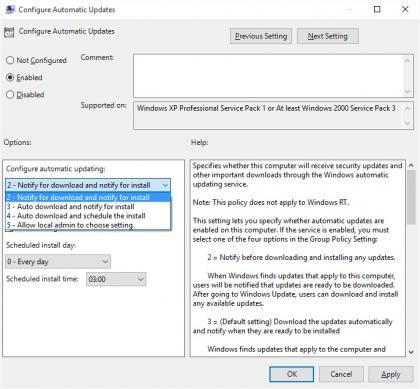
Task: Choose 4 - Auto download and schedule the install
Action: click(88, 216)
